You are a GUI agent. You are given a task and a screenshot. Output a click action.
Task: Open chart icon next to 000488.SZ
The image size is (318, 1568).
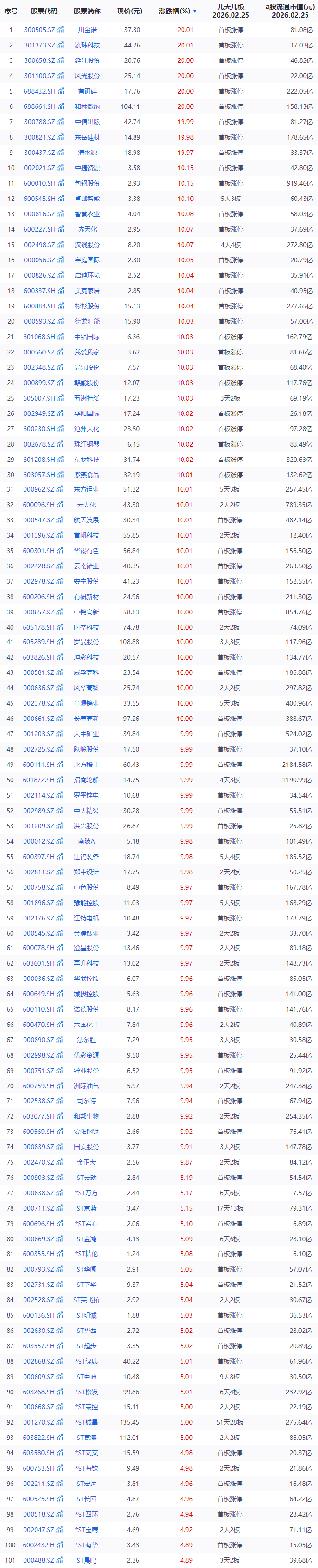click(61, 1560)
